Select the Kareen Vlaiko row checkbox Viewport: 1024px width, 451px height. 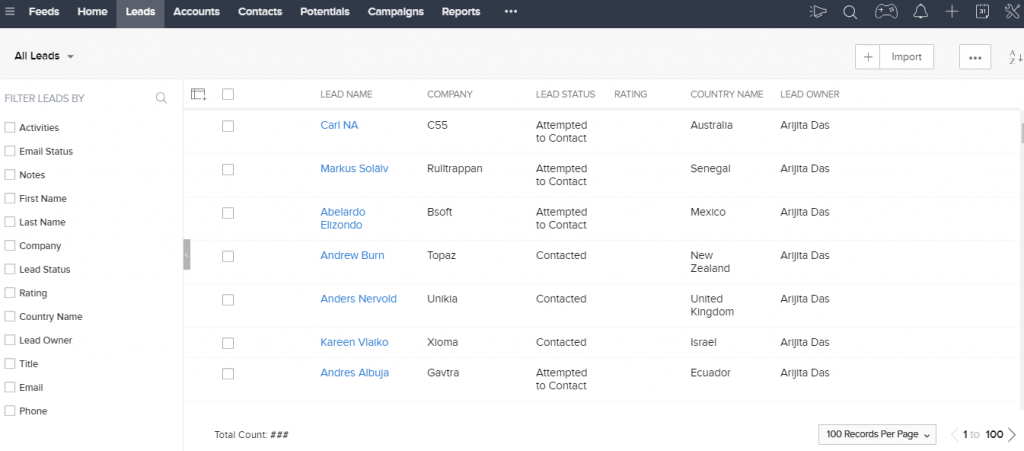pyautogui.click(x=228, y=343)
